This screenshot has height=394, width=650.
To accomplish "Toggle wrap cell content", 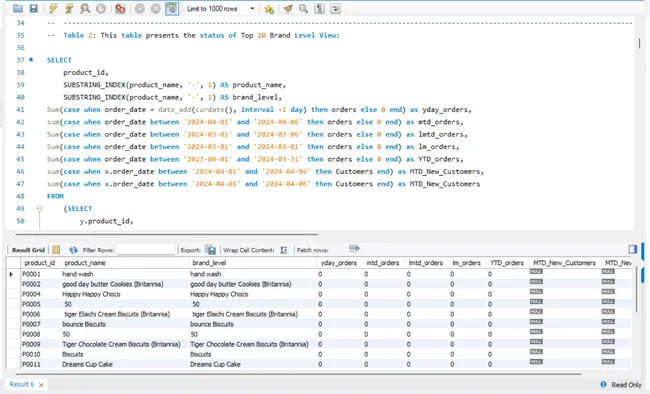I will tap(284, 250).
